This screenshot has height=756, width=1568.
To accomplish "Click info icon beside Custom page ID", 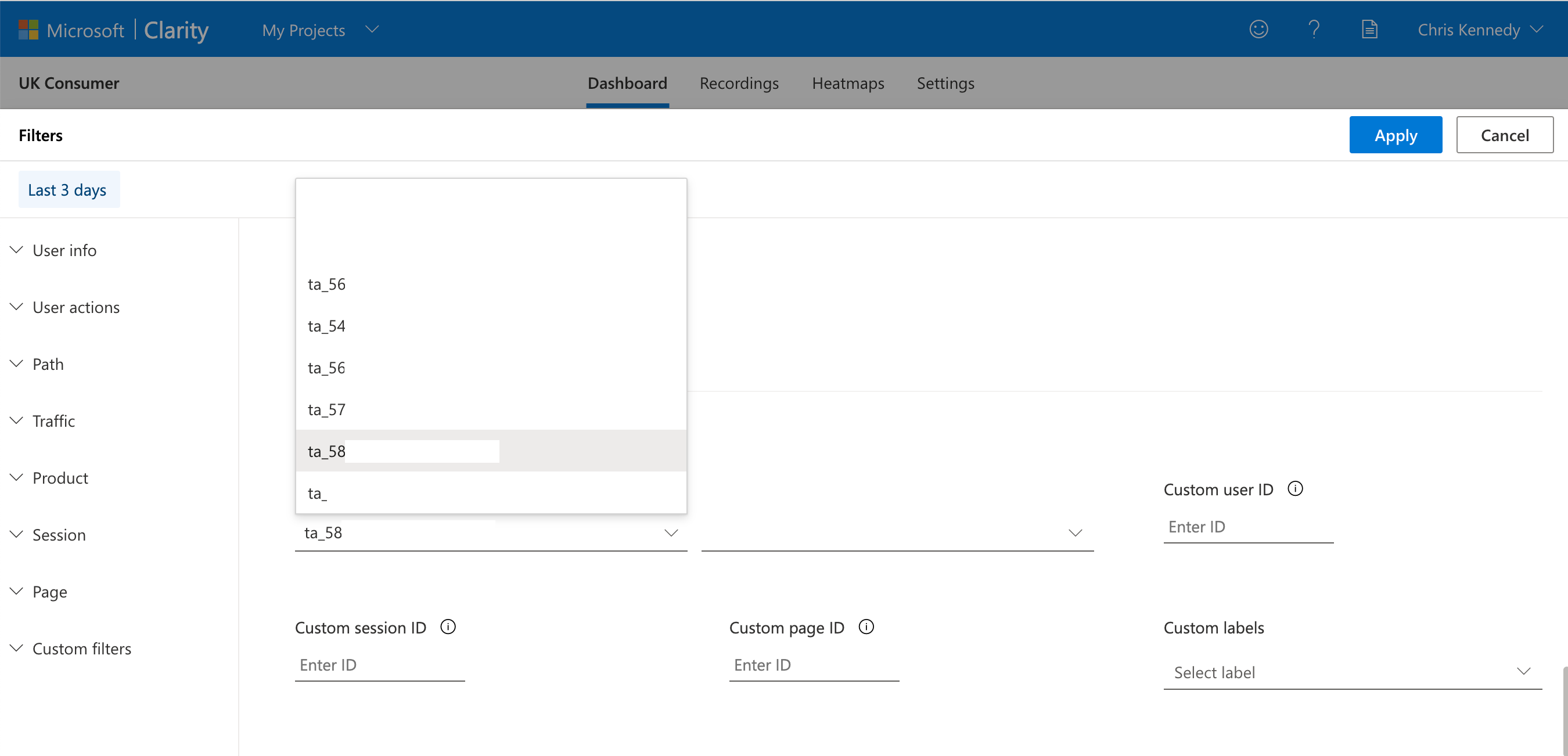I will (866, 627).
